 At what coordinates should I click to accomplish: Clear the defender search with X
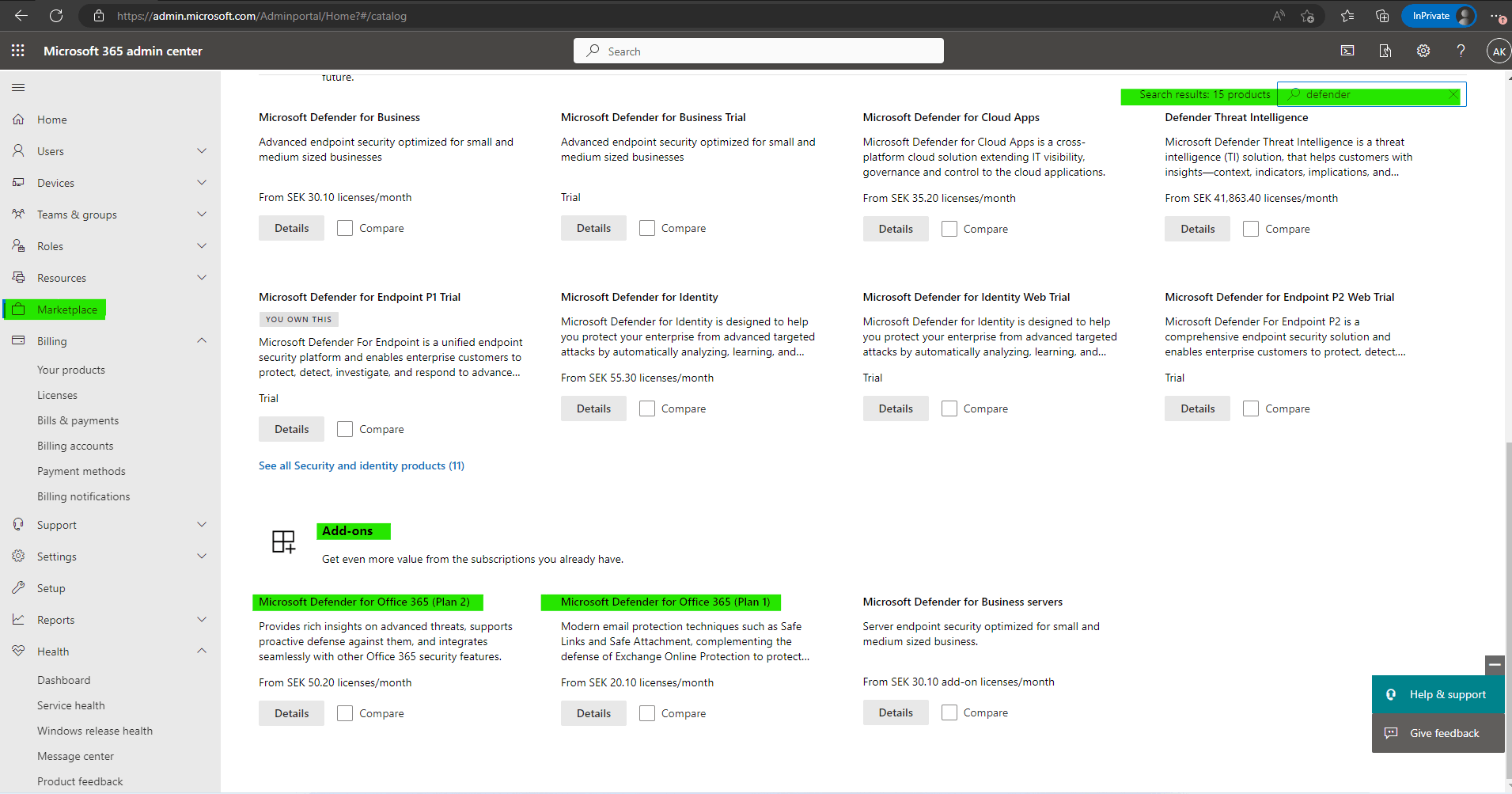tap(1453, 94)
